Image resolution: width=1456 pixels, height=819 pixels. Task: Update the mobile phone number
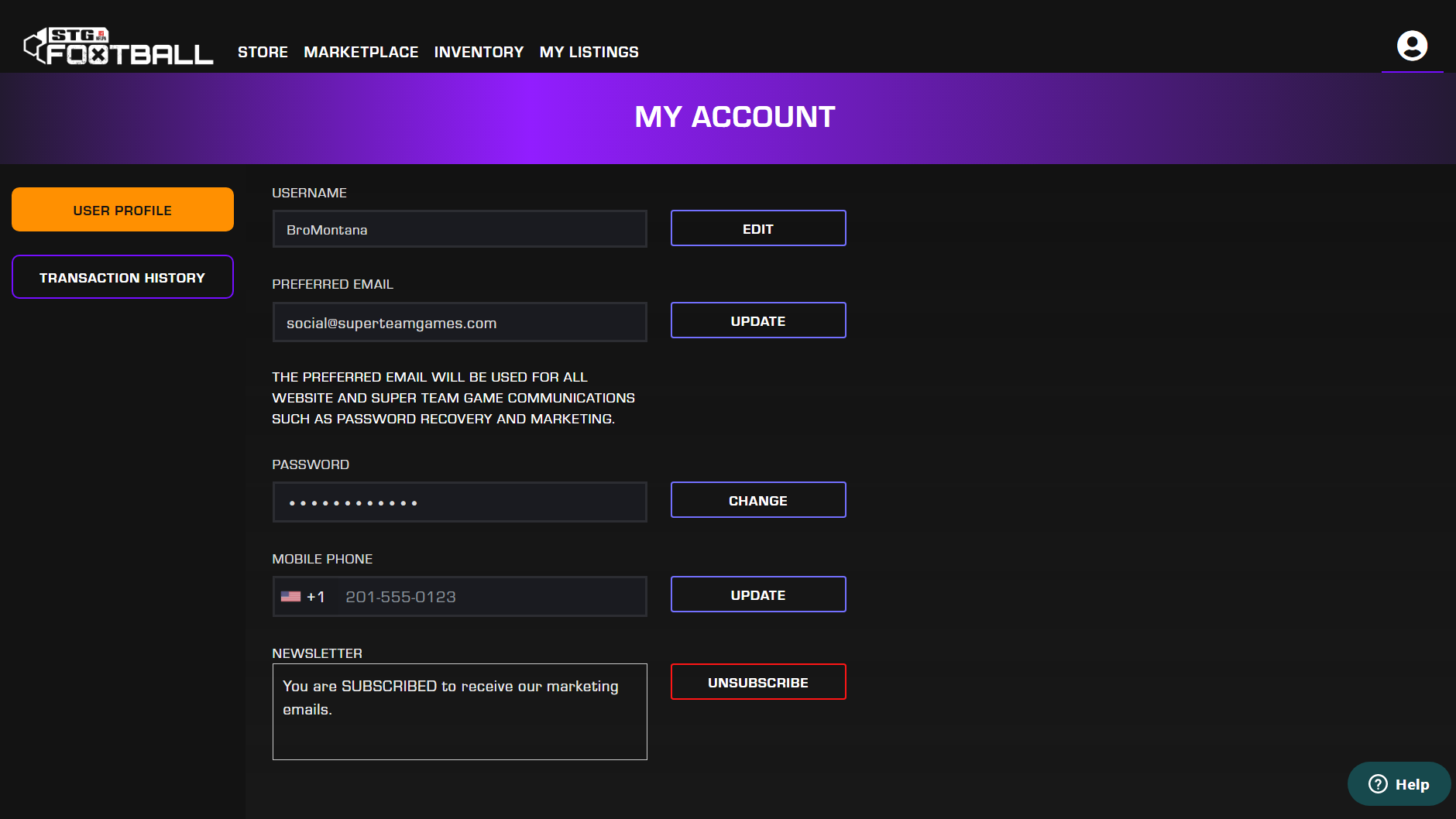757,595
